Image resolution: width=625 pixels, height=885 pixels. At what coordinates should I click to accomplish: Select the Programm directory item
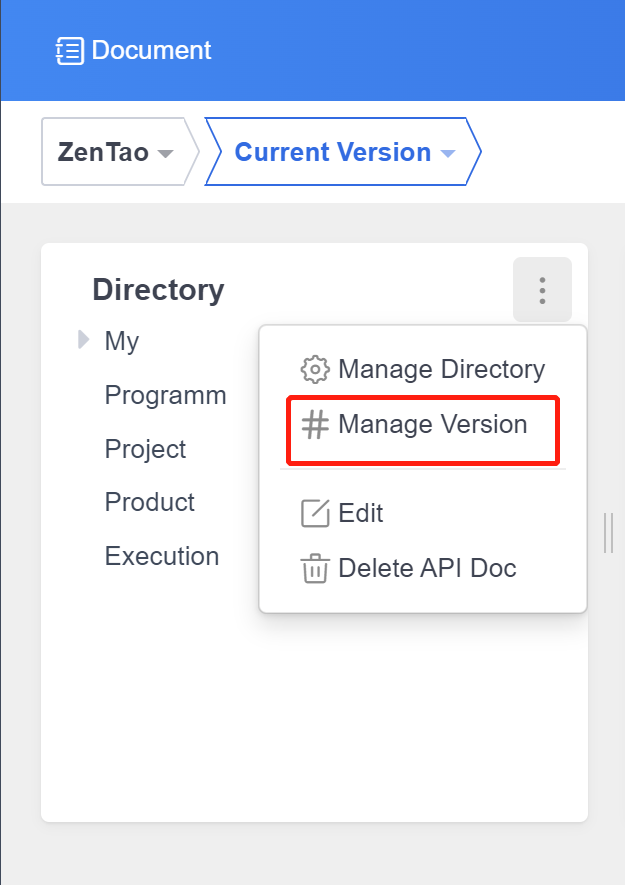(x=165, y=395)
